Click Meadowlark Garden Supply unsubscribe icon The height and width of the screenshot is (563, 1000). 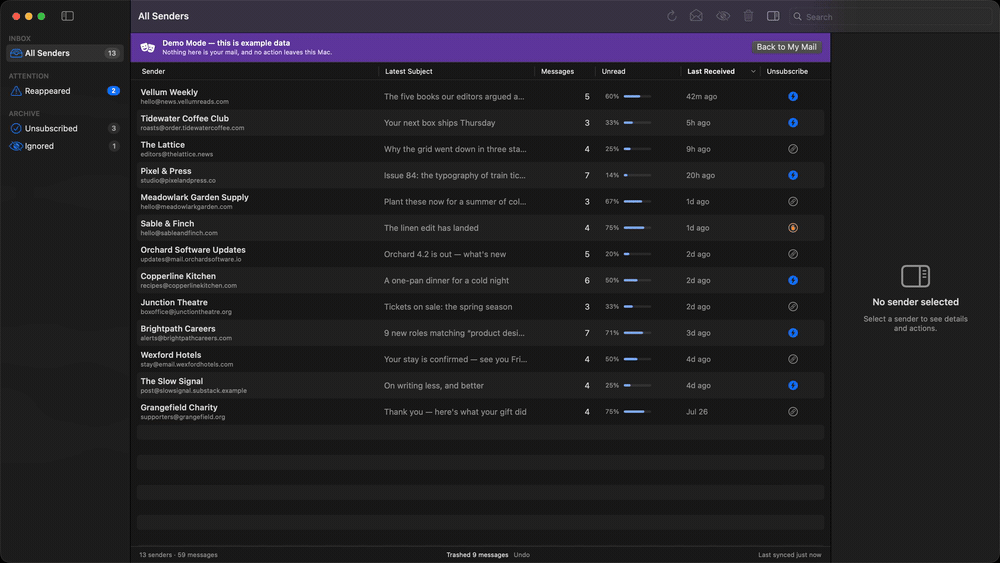[793, 201]
